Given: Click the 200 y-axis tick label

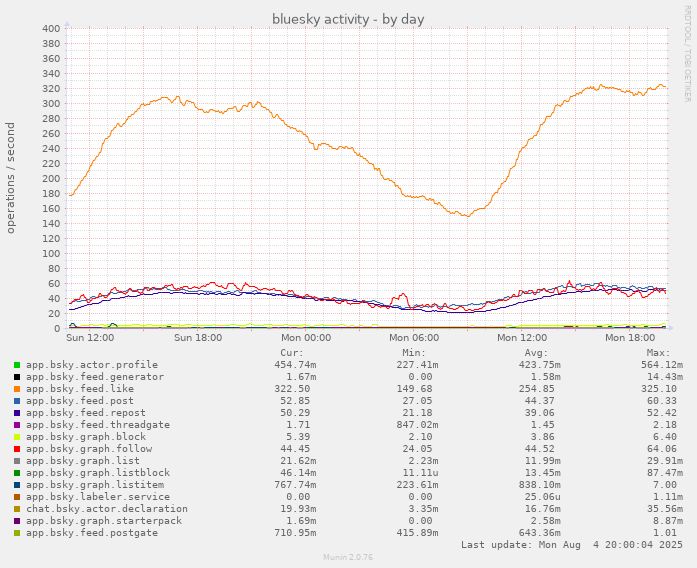Looking at the screenshot, I should tap(51, 179).
